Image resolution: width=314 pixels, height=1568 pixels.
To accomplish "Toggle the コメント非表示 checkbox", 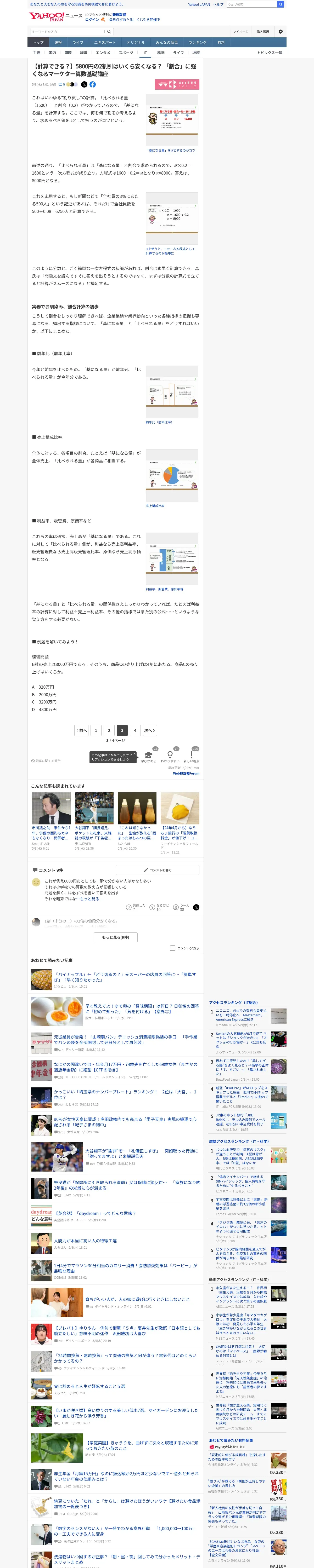I will 172,948.
